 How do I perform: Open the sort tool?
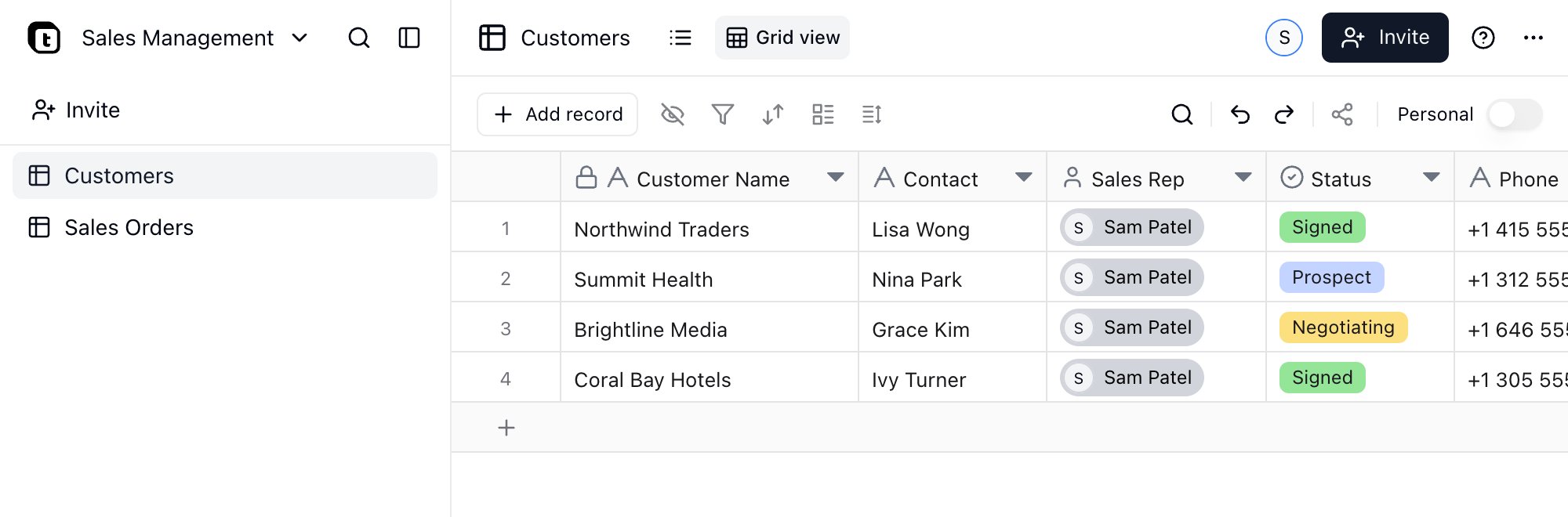773,114
